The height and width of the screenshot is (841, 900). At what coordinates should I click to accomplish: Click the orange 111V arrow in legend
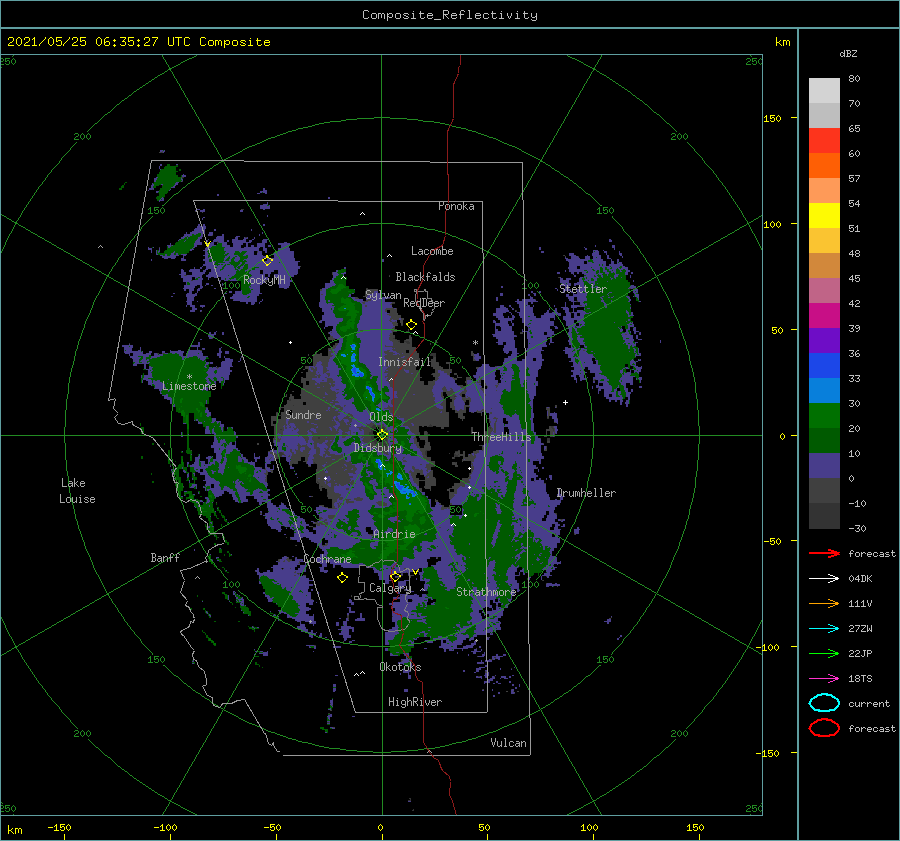[x=824, y=603]
